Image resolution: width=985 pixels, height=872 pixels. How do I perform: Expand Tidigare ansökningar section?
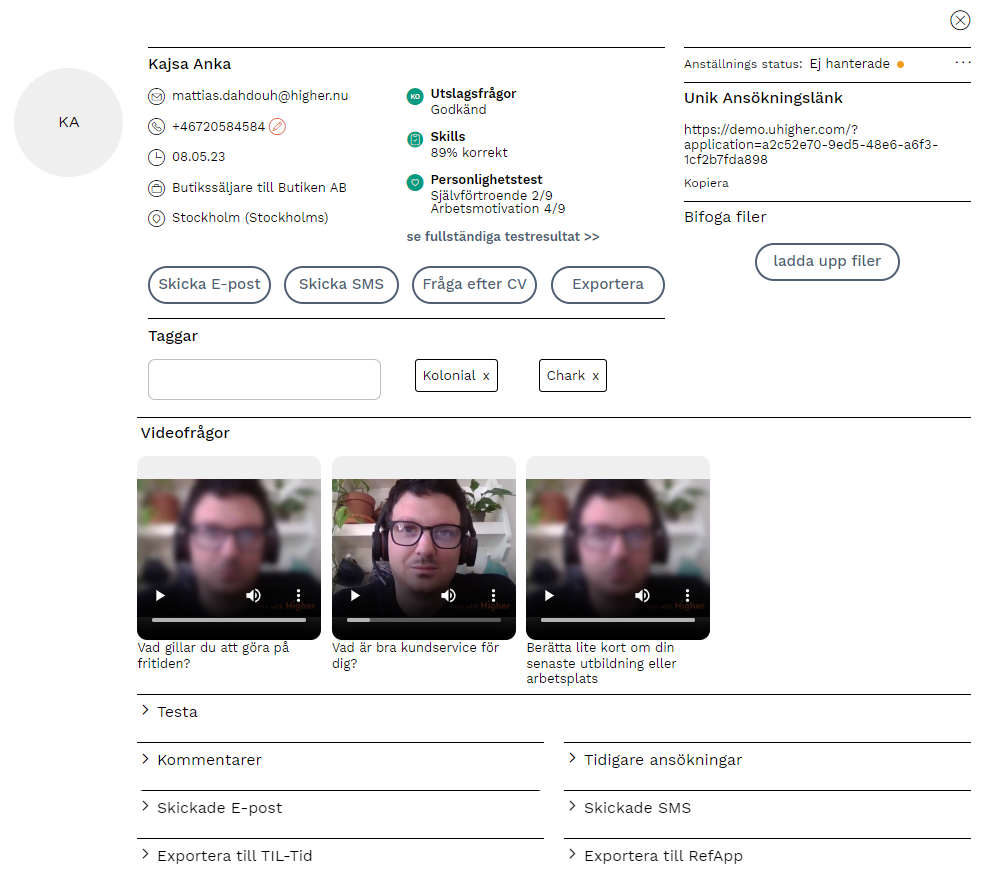click(662, 760)
